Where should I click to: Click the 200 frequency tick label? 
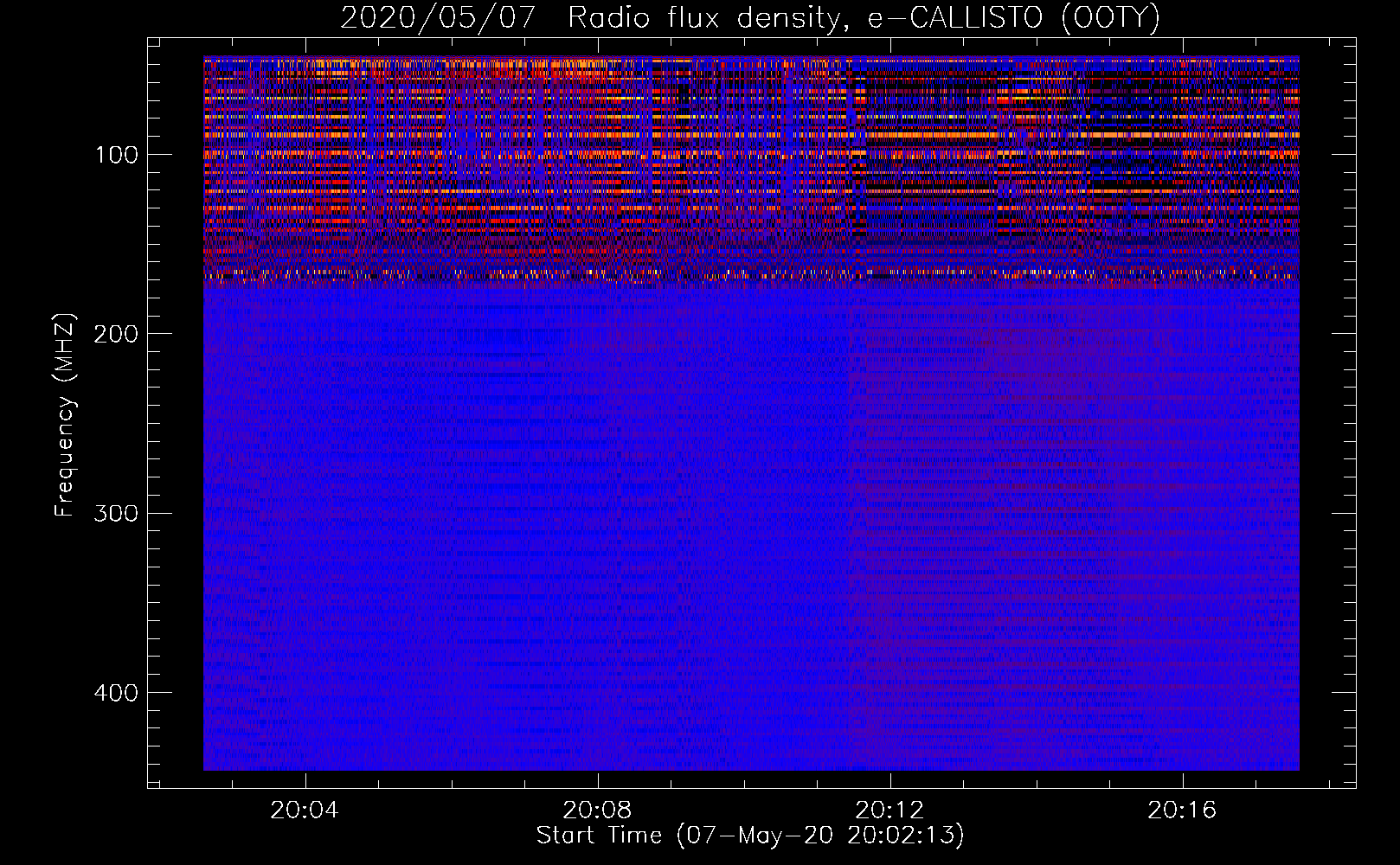click(x=117, y=335)
